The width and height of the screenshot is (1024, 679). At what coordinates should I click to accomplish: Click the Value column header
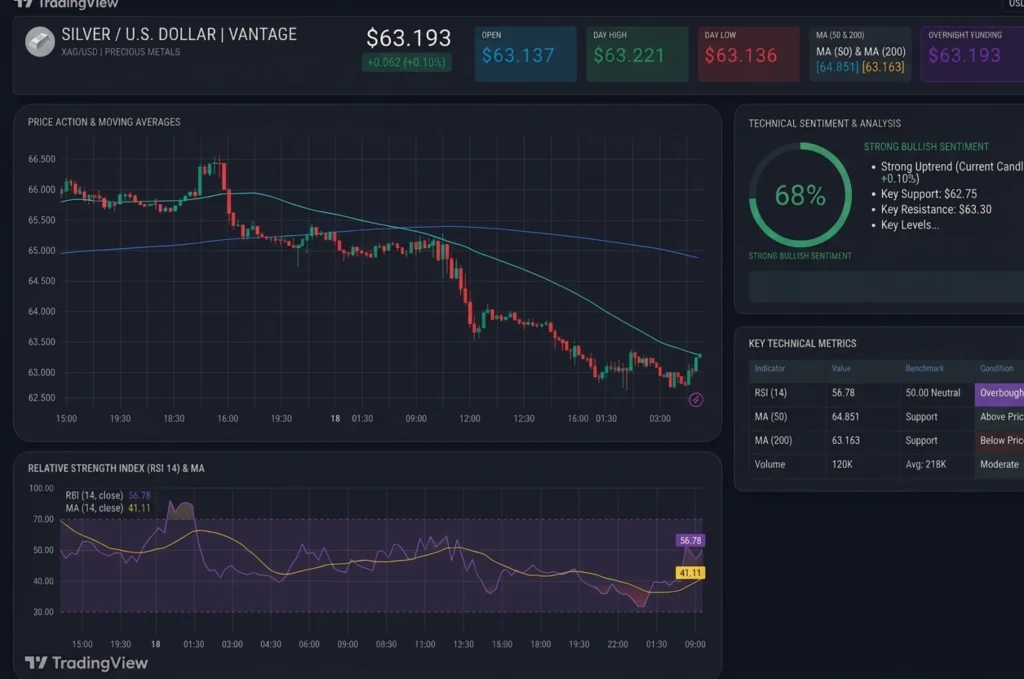[841, 368]
